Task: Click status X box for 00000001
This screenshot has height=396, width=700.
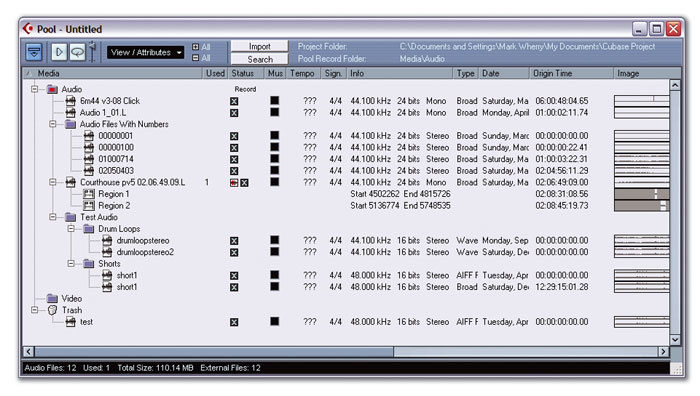Action: point(234,136)
